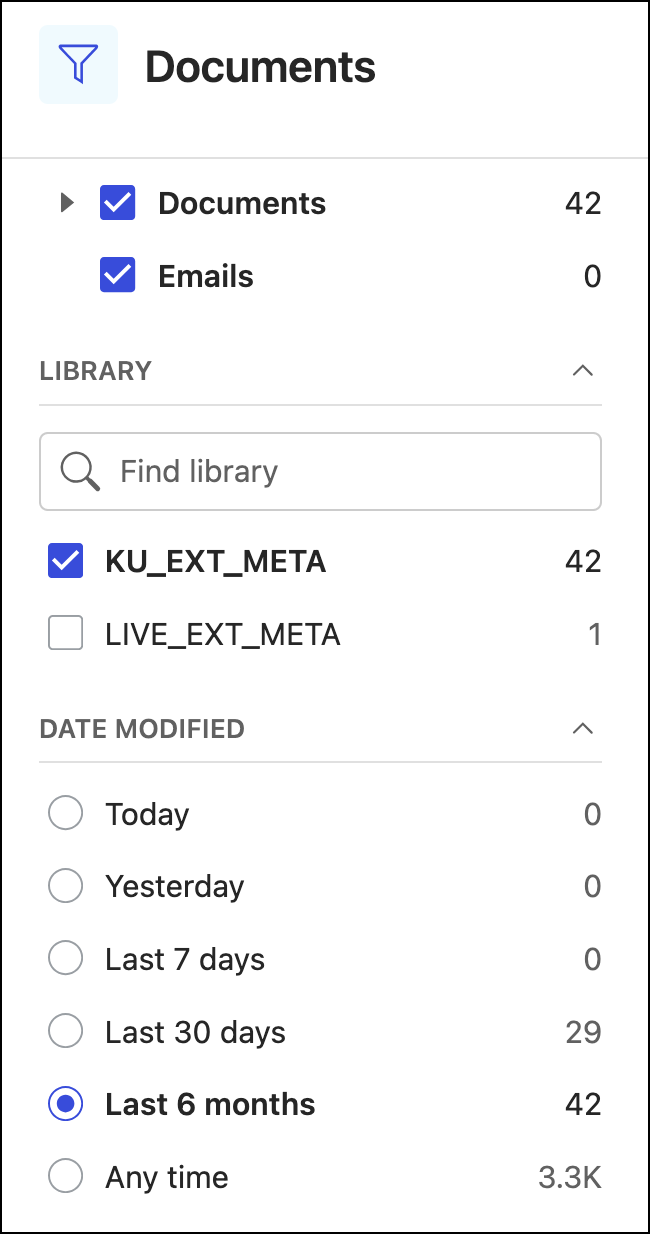Collapse the Library section chevron
Screen dimensions: 650x1234
coord(582,371)
